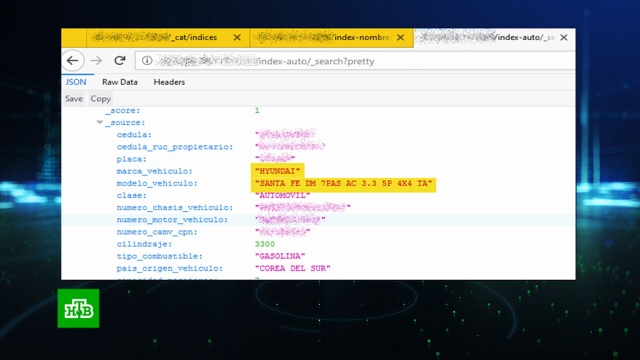Click the "HYUNDAI" value
640x360 pixels.
click(278, 171)
